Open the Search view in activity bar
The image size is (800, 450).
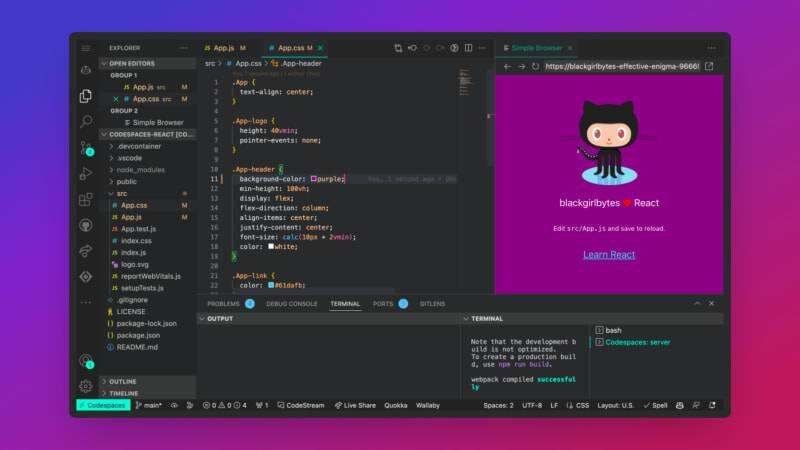[x=86, y=122]
